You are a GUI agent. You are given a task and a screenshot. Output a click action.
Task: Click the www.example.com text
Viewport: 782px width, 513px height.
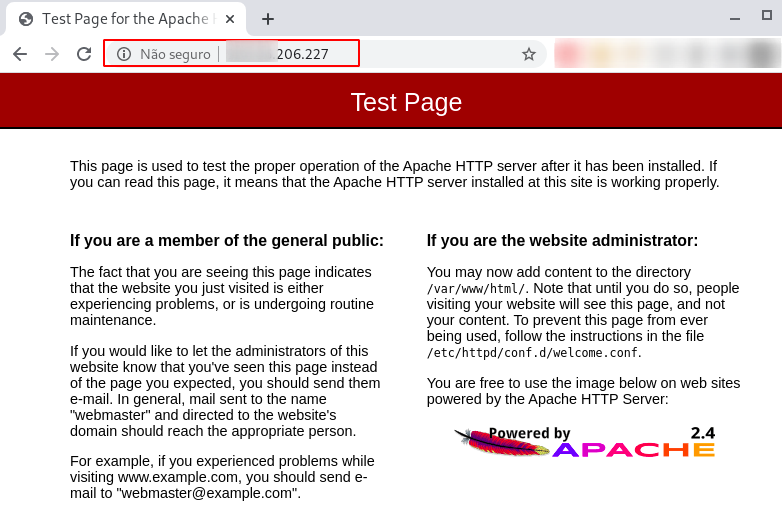pos(177,477)
